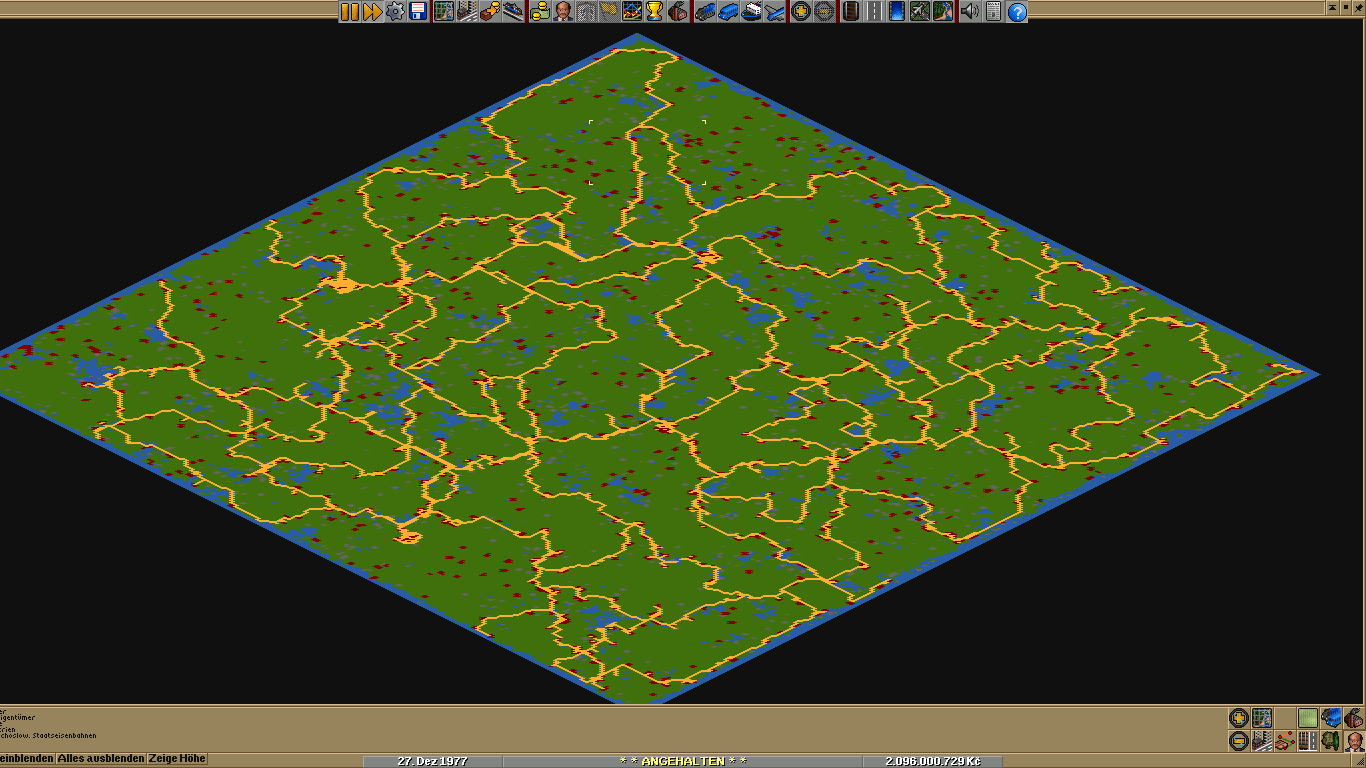This screenshot has width=1366, height=768.
Task: Show the train list from toolbar
Action: point(704,11)
